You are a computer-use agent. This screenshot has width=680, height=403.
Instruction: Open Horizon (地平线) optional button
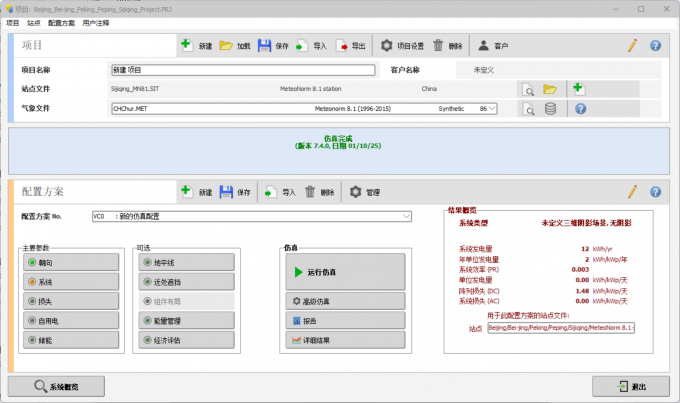click(x=186, y=262)
